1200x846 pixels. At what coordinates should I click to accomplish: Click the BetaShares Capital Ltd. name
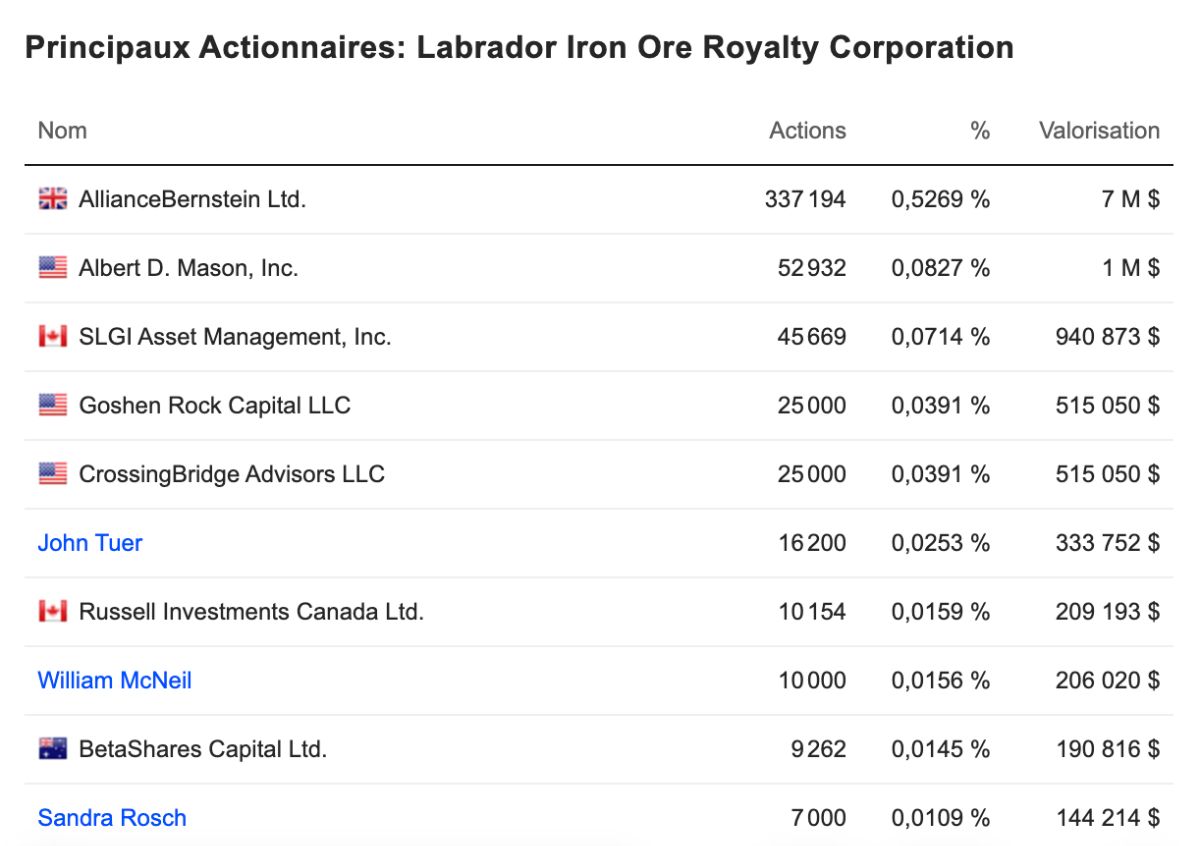tap(203, 749)
